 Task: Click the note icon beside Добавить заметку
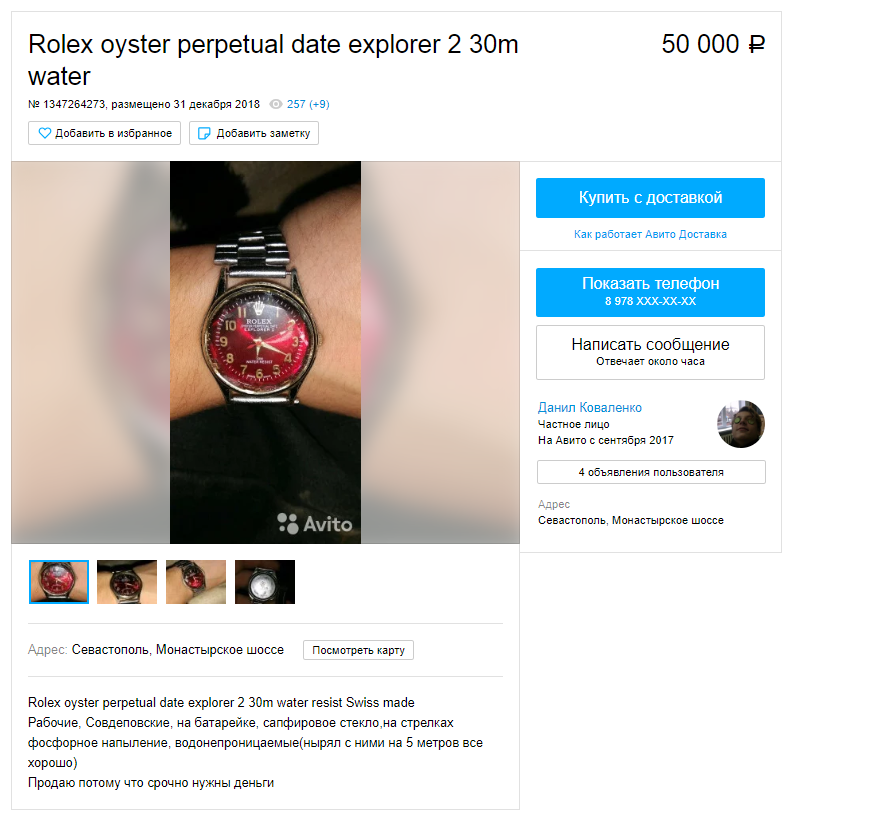[x=204, y=133]
